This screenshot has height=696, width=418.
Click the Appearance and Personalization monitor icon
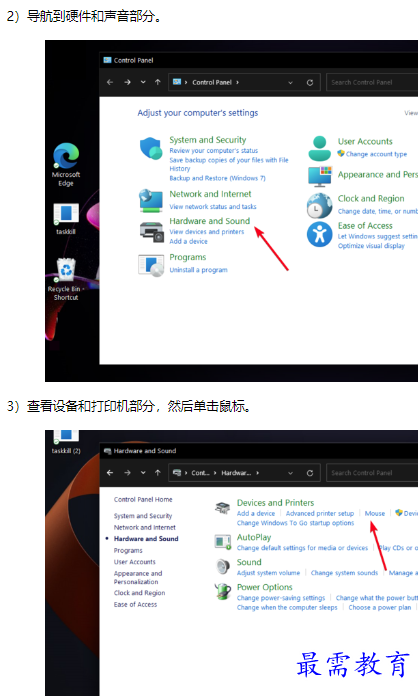(320, 176)
